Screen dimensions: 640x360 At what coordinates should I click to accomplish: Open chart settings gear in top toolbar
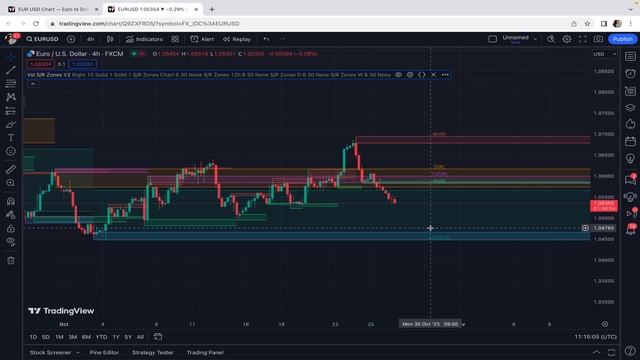pyautogui.click(x=567, y=39)
